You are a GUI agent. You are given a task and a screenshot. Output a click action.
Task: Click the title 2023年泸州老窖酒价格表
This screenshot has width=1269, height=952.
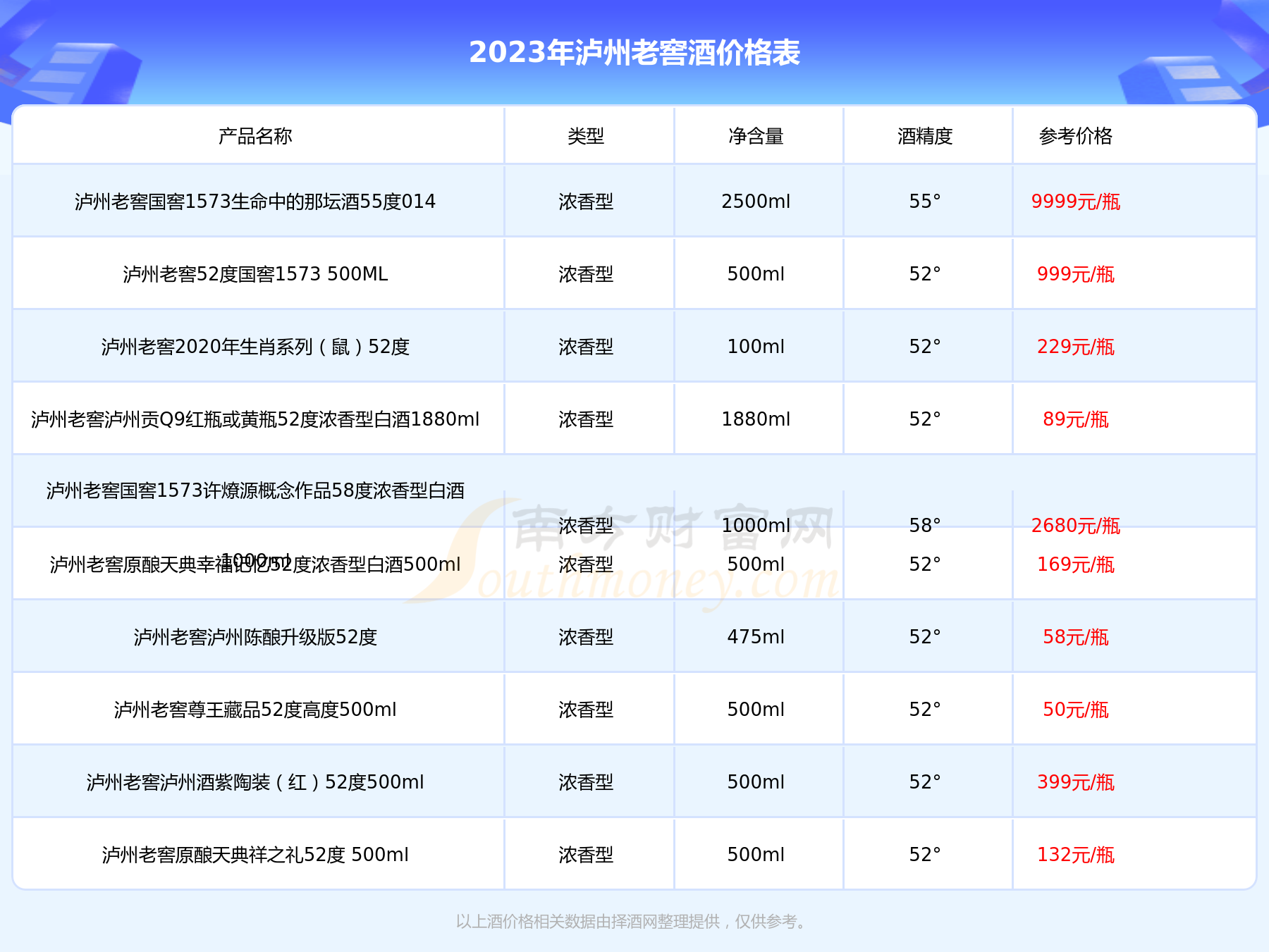[x=634, y=53]
